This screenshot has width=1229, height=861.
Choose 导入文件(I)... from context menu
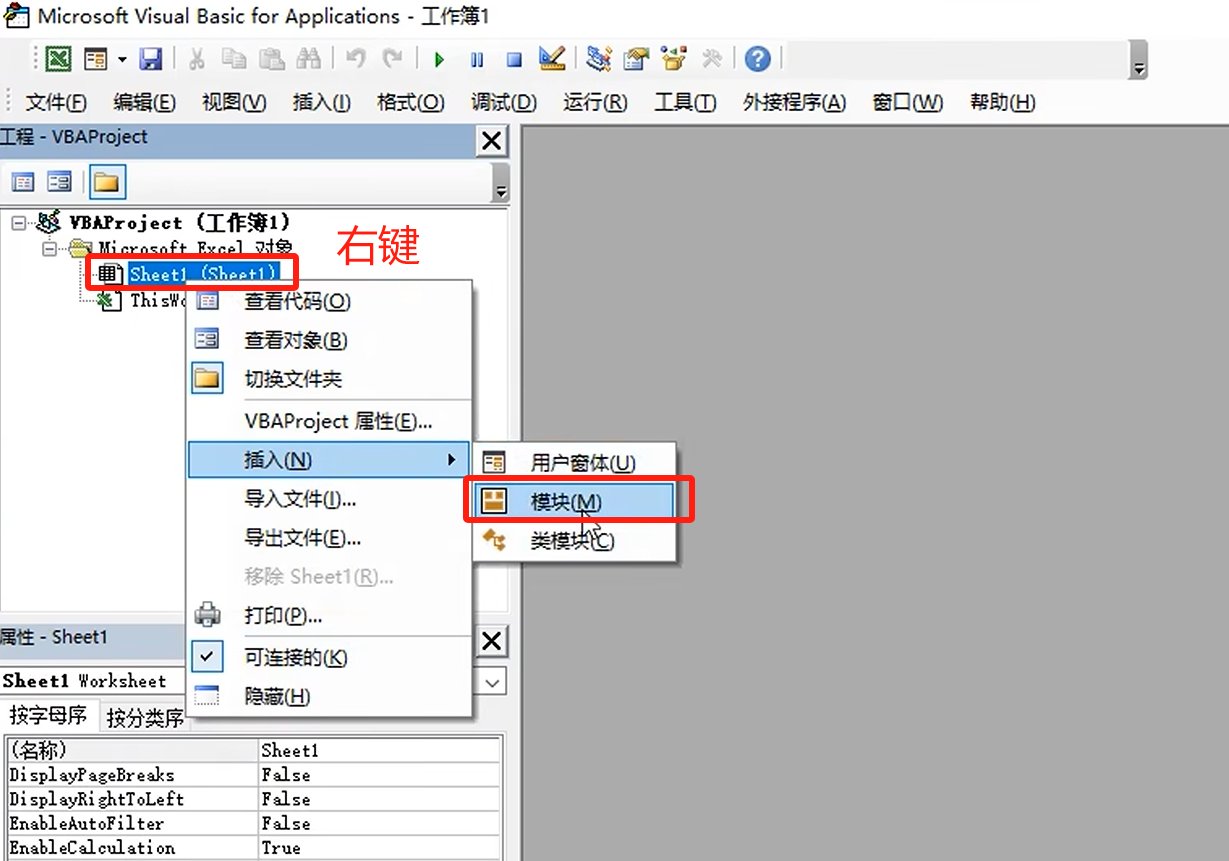tap(329, 499)
